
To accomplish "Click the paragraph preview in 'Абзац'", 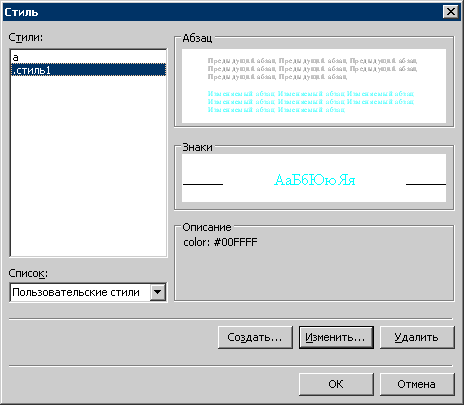I will coord(314,86).
